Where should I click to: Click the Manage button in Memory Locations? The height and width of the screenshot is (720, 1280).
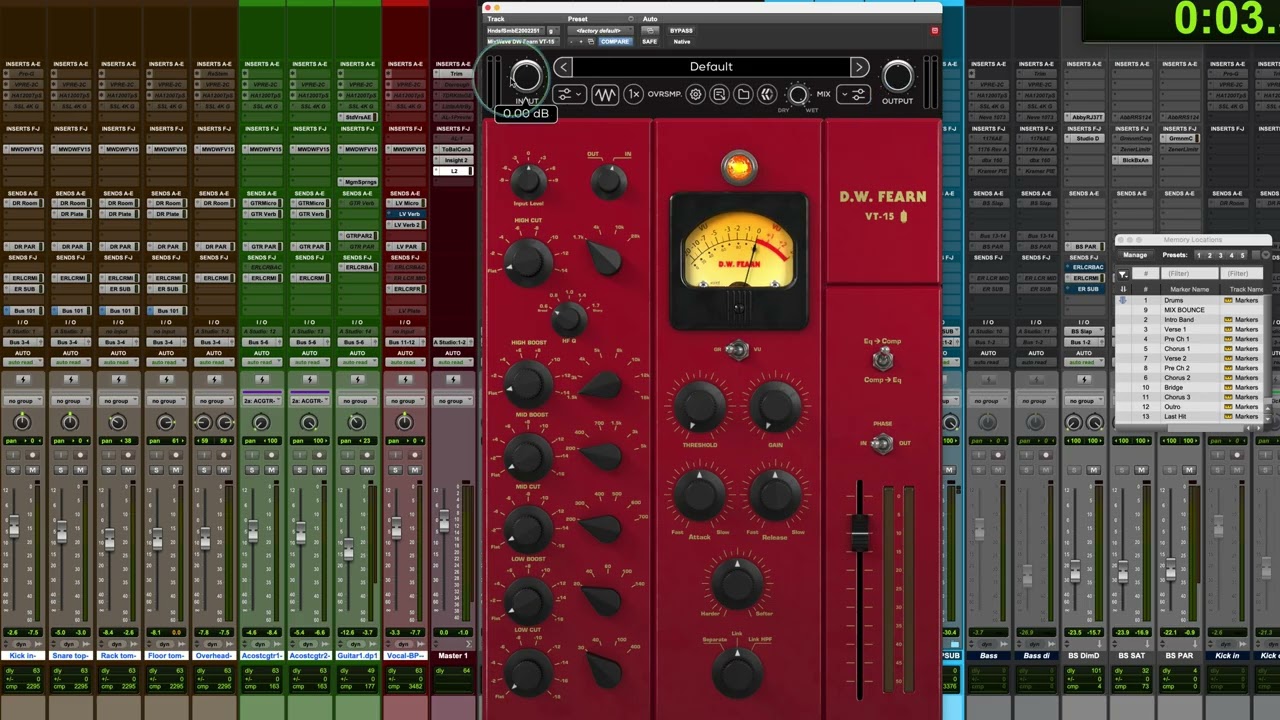pyautogui.click(x=1135, y=255)
